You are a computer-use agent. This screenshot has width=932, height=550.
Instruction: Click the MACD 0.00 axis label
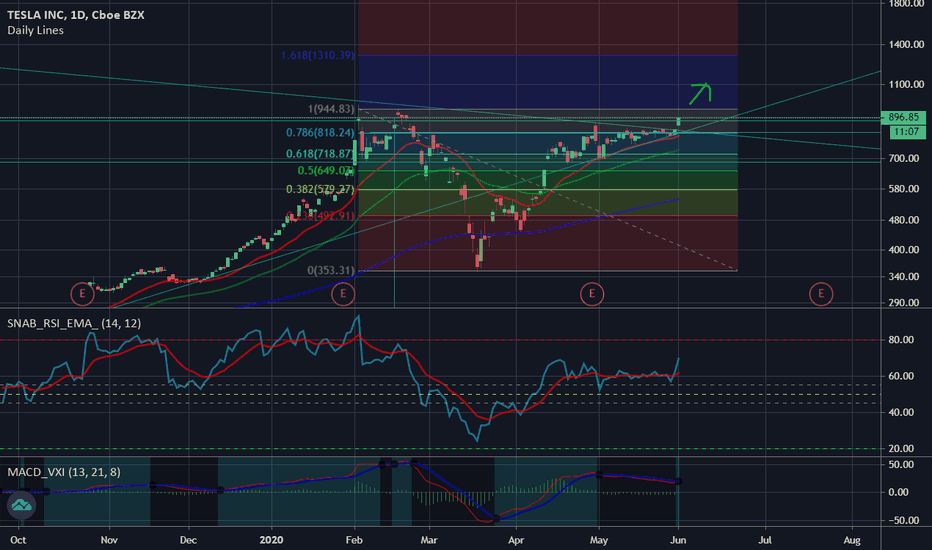tap(898, 492)
